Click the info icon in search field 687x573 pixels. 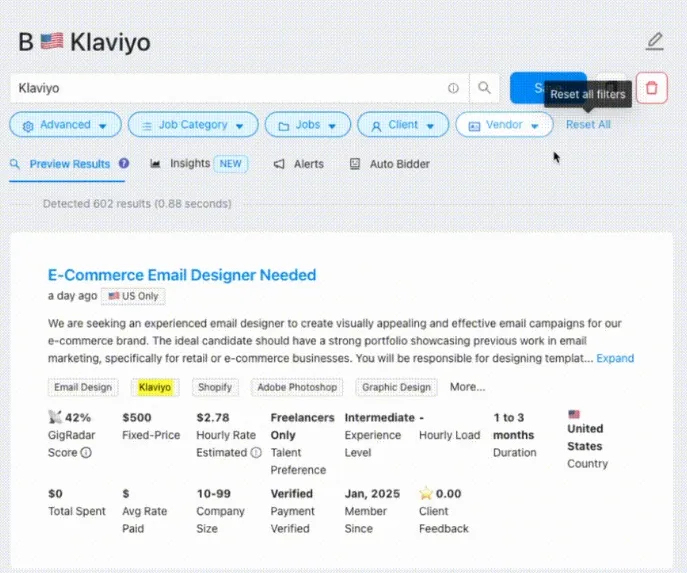pyautogui.click(x=453, y=88)
